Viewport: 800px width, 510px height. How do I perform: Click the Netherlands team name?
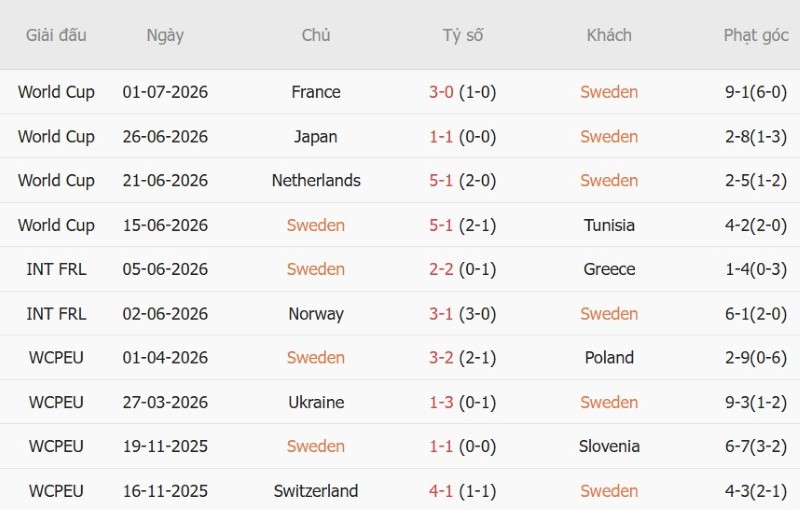point(316,181)
